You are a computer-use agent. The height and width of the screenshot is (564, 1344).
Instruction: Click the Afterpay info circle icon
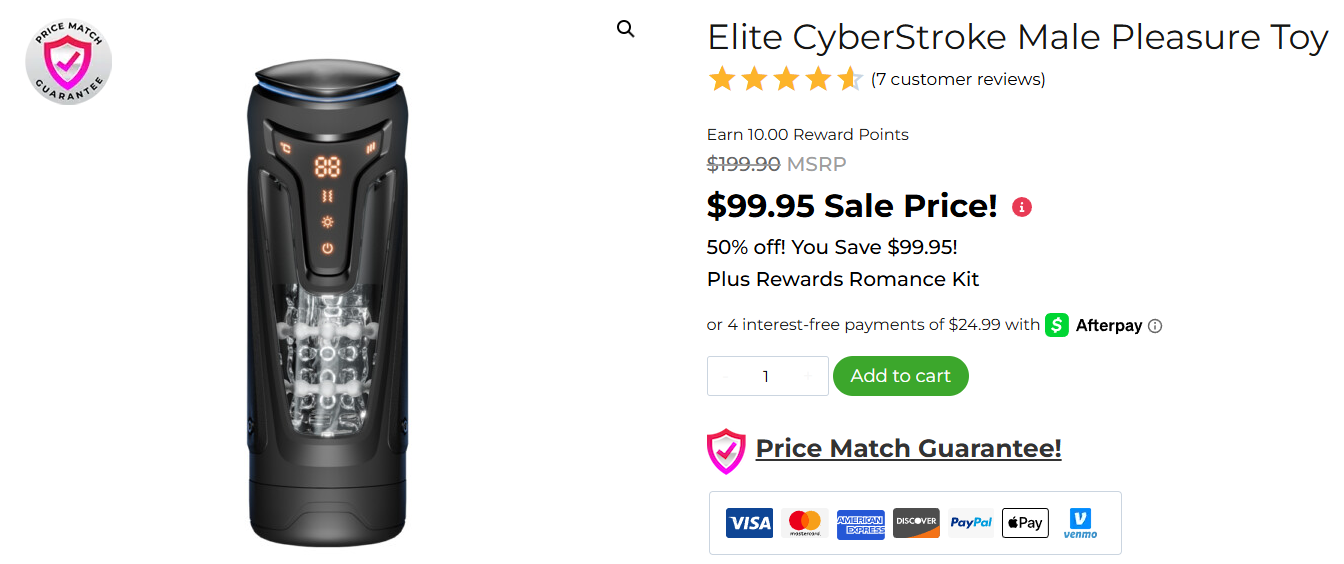coord(1155,326)
